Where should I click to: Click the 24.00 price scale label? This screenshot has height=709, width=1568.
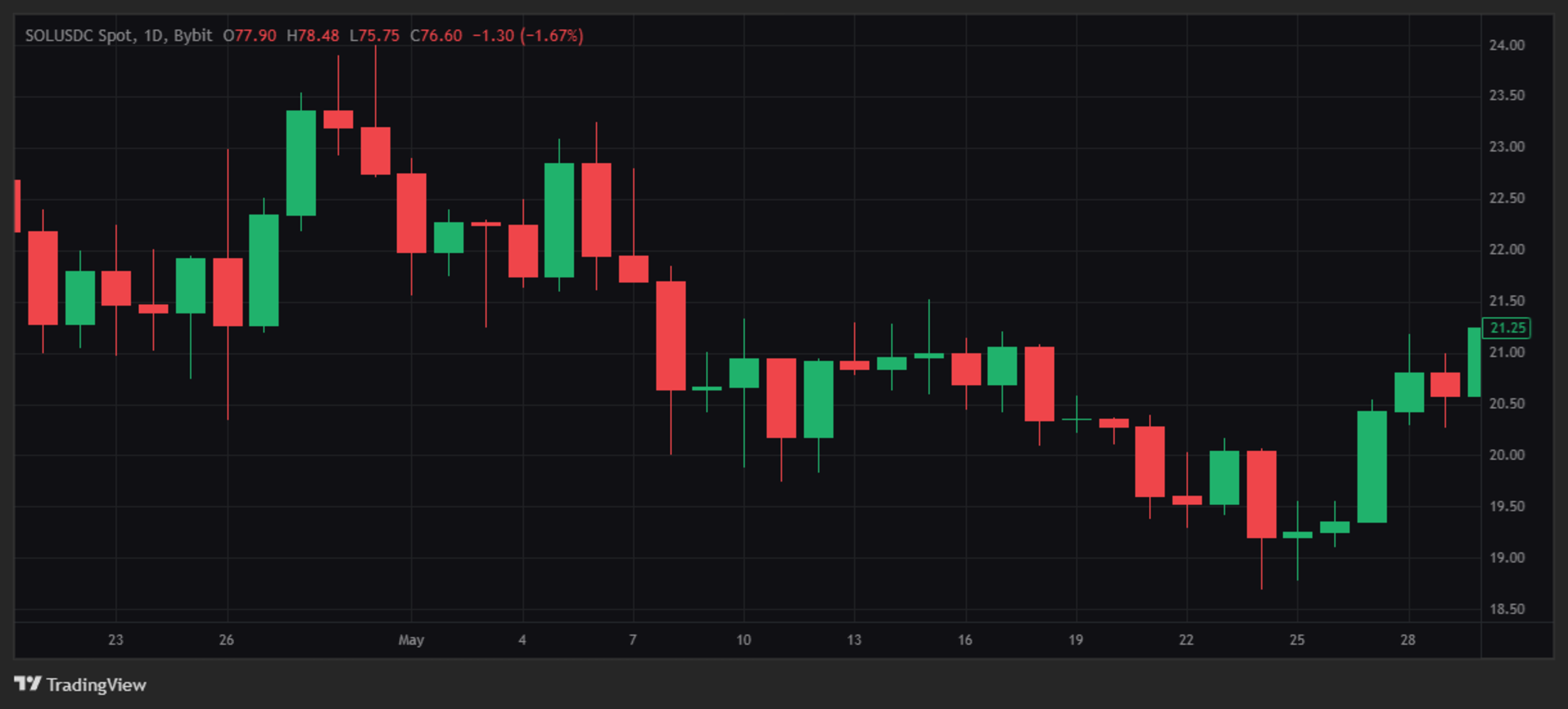click(1508, 45)
